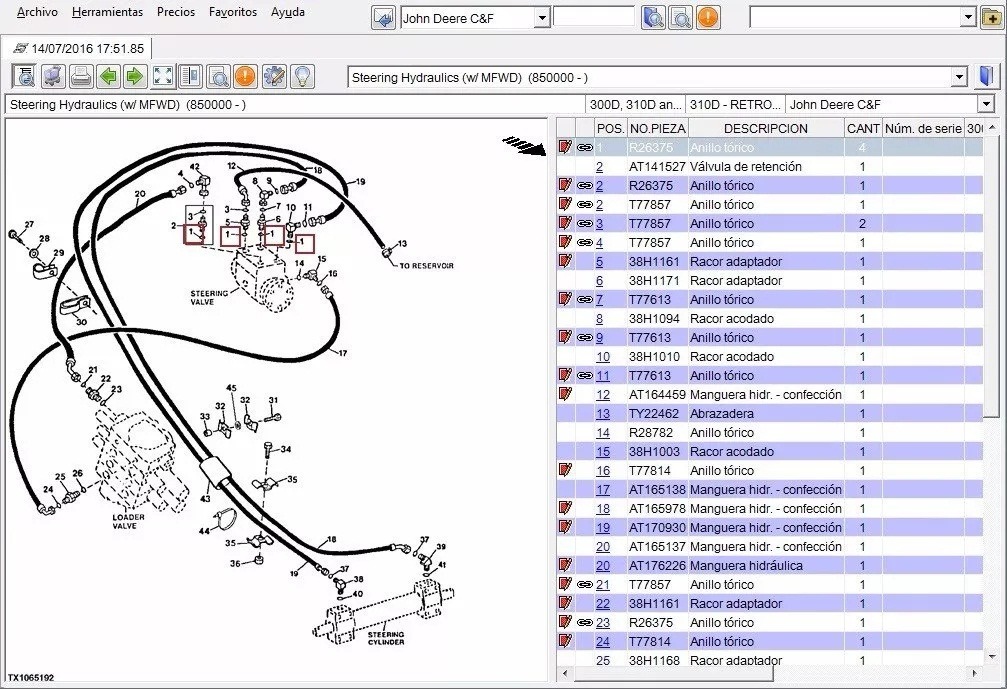The image size is (1007, 689).
Task: Go forward with the green right arrow
Action: point(135,77)
